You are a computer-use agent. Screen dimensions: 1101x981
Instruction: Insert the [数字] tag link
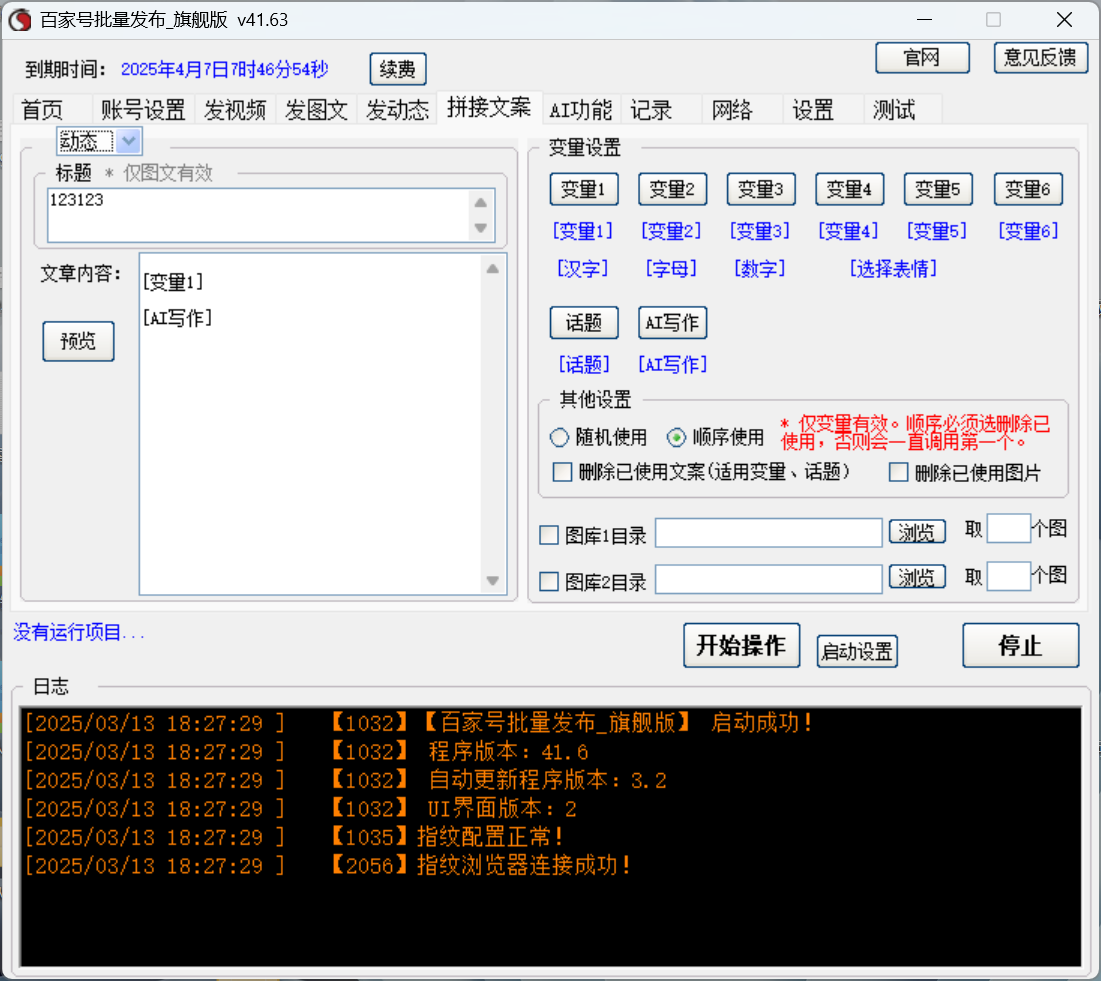[x=760, y=268]
